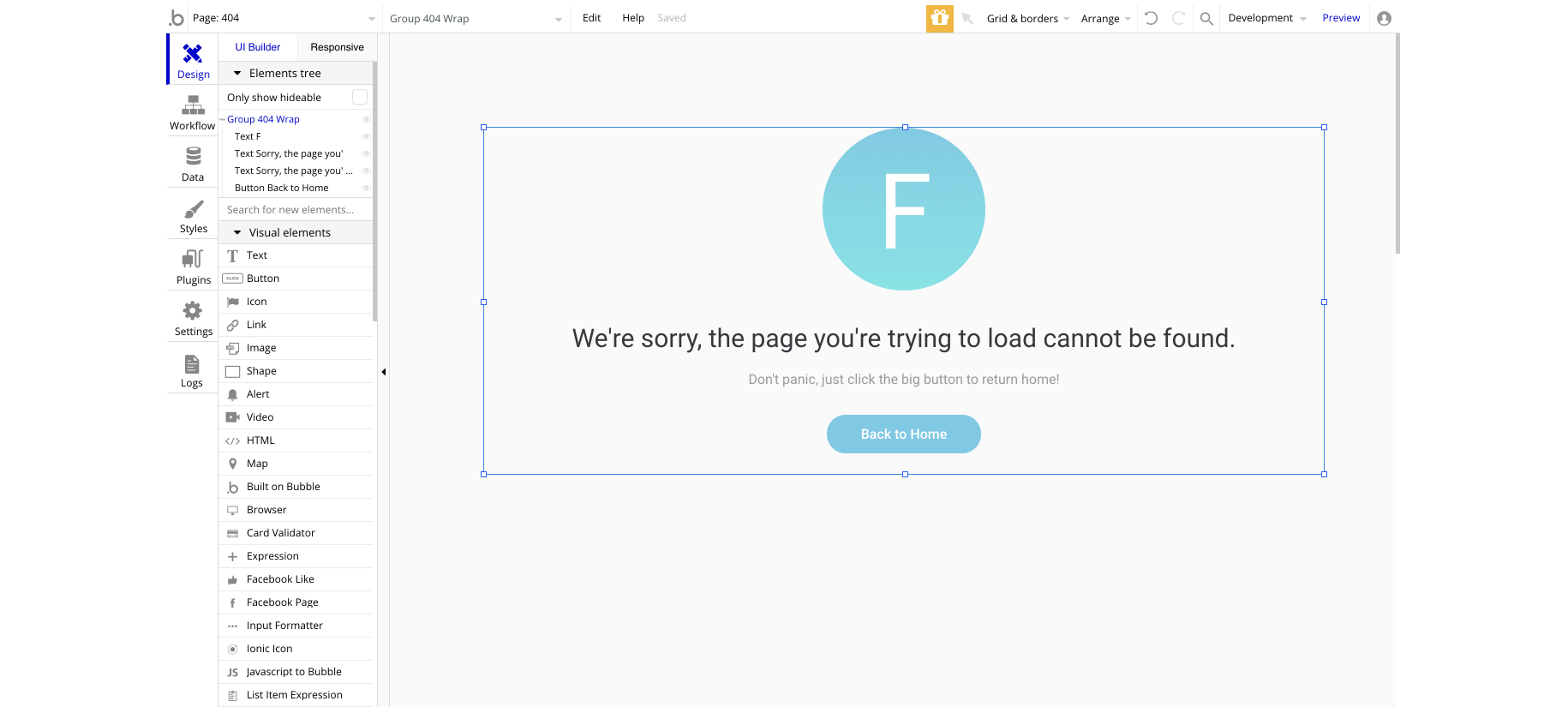Toggle visibility eye for Button Back to Home
Image resolution: width=1568 pixels, height=713 pixels.
click(366, 189)
